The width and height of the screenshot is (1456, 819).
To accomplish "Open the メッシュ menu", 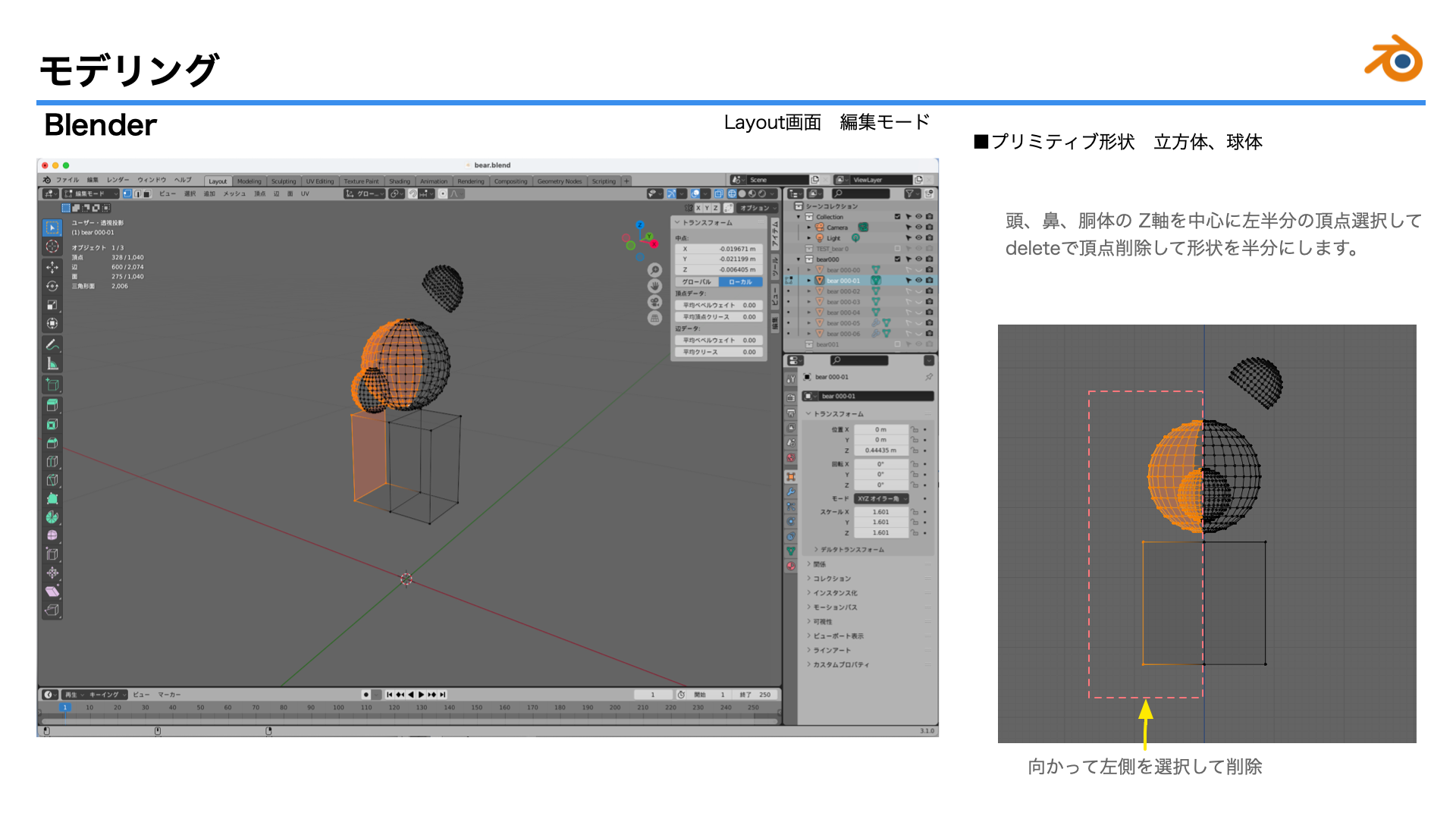I will [234, 193].
